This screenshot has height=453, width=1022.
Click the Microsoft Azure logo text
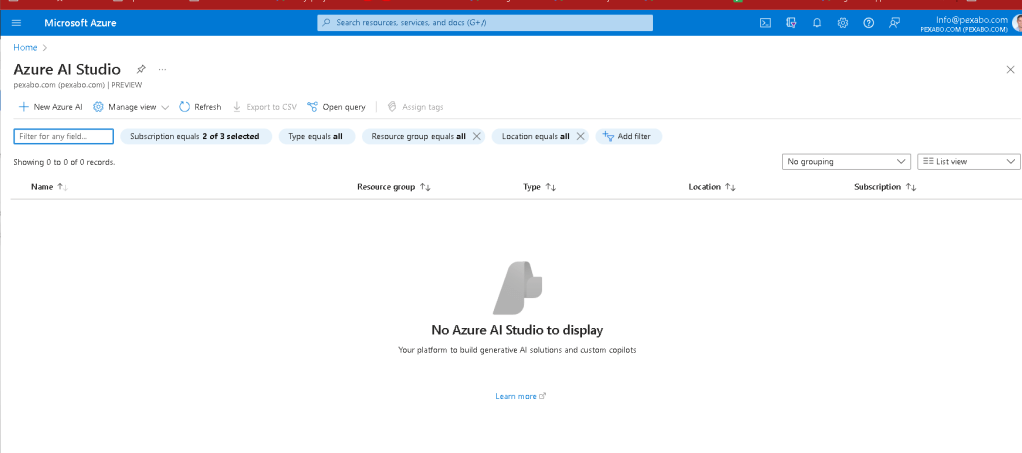pos(80,23)
